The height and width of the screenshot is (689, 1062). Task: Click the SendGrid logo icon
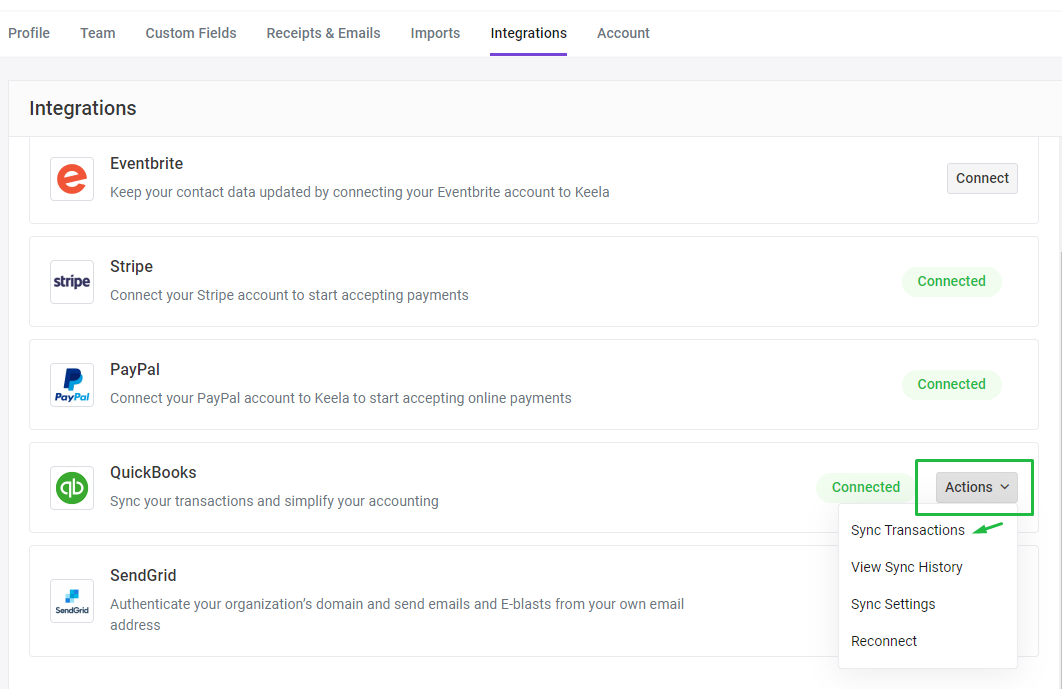72,601
